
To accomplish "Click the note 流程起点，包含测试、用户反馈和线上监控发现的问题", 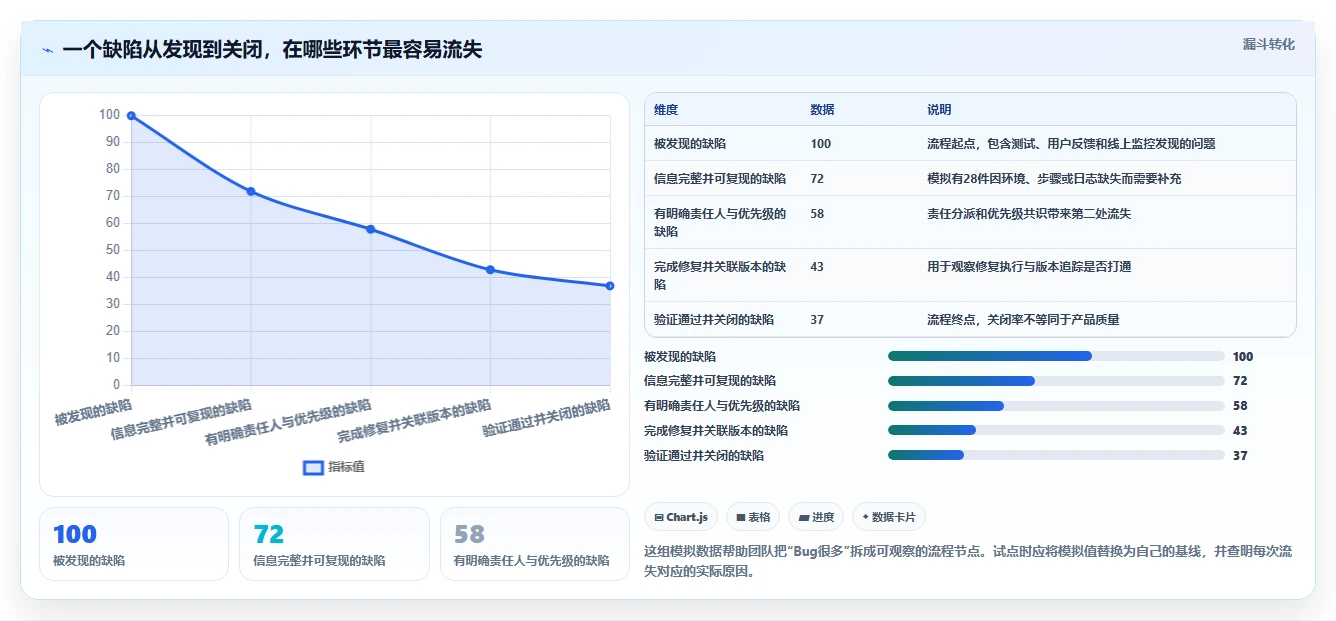I will [1071, 144].
